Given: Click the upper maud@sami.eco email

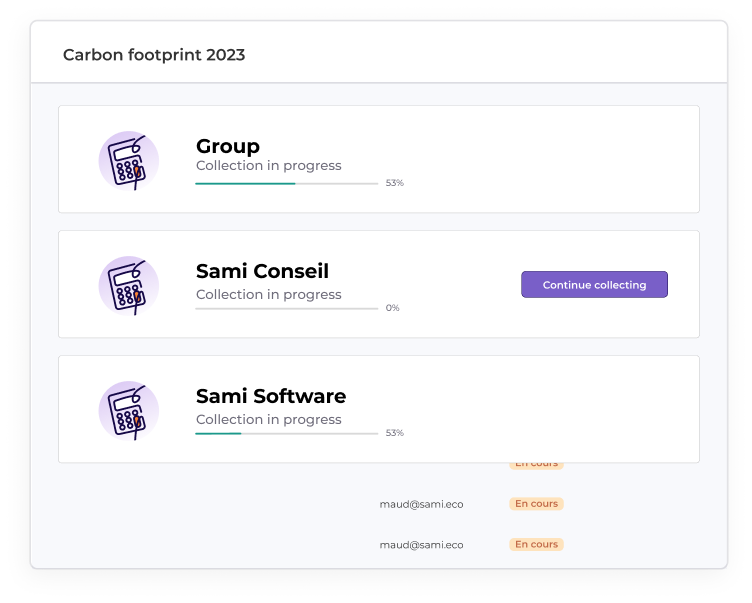Looking at the screenshot, I should pos(422,504).
